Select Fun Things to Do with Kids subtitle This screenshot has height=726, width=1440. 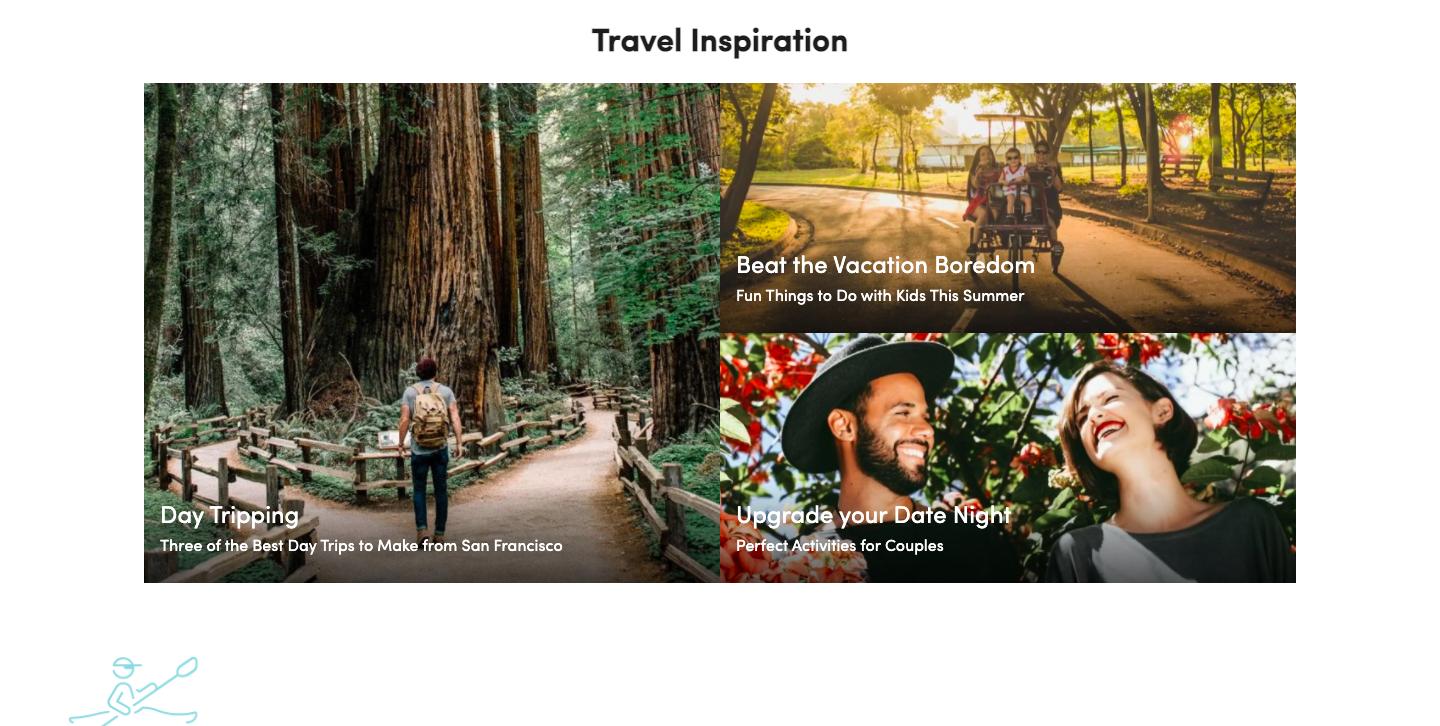coord(880,296)
